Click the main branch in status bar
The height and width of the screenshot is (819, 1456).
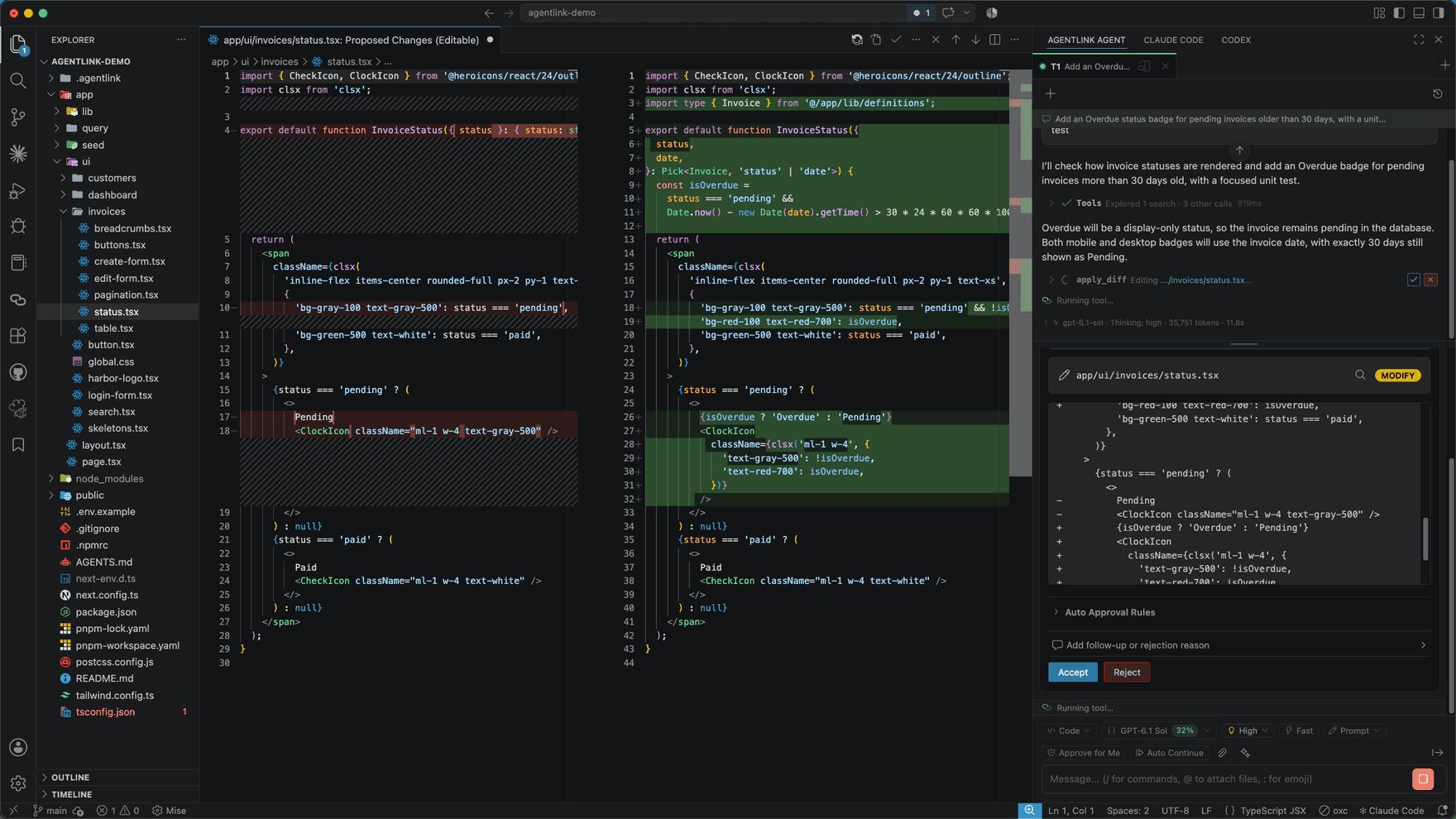pyautogui.click(x=50, y=811)
